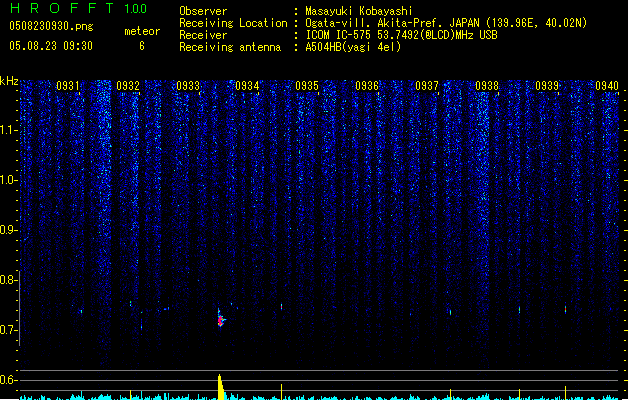Click the 0940 time marker
Image resolution: width=629 pixels, height=400 pixels.
(607, 85)
